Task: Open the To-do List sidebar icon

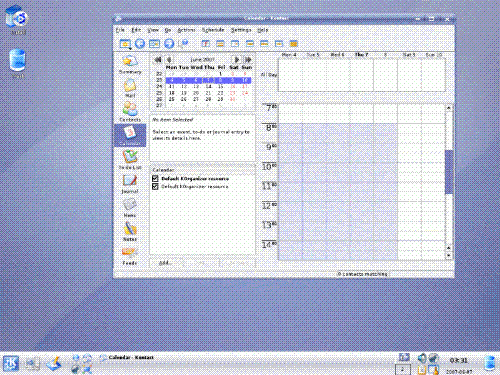Action: click(130, 159)
